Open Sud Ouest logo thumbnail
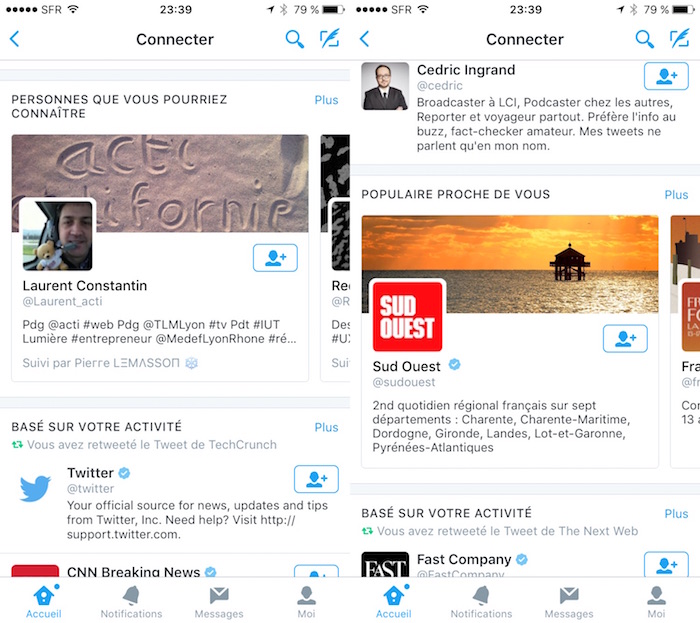Viewport: 700px width, 623px height. 408,316
